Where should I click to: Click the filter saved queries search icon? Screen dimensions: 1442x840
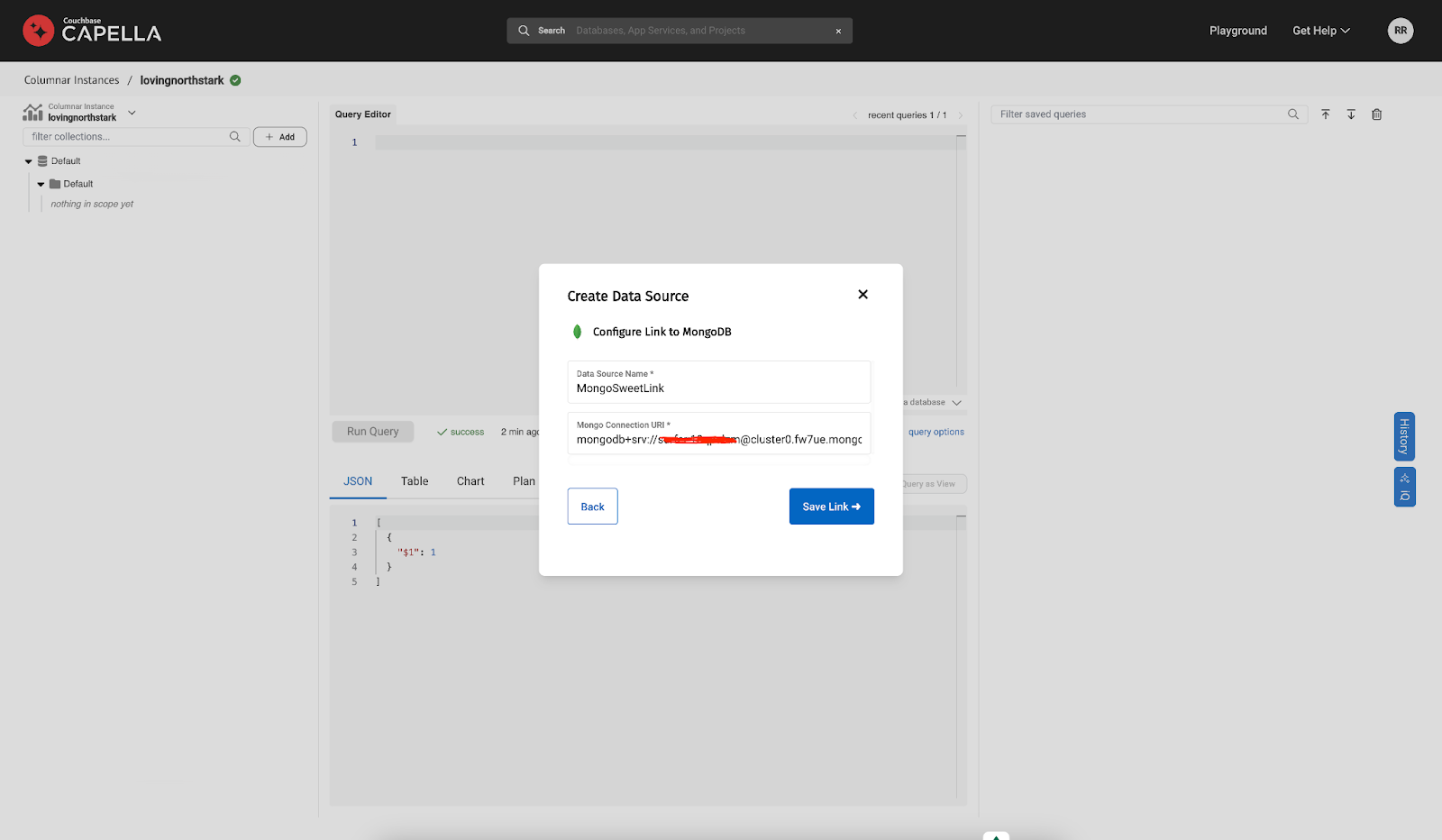1293,114
